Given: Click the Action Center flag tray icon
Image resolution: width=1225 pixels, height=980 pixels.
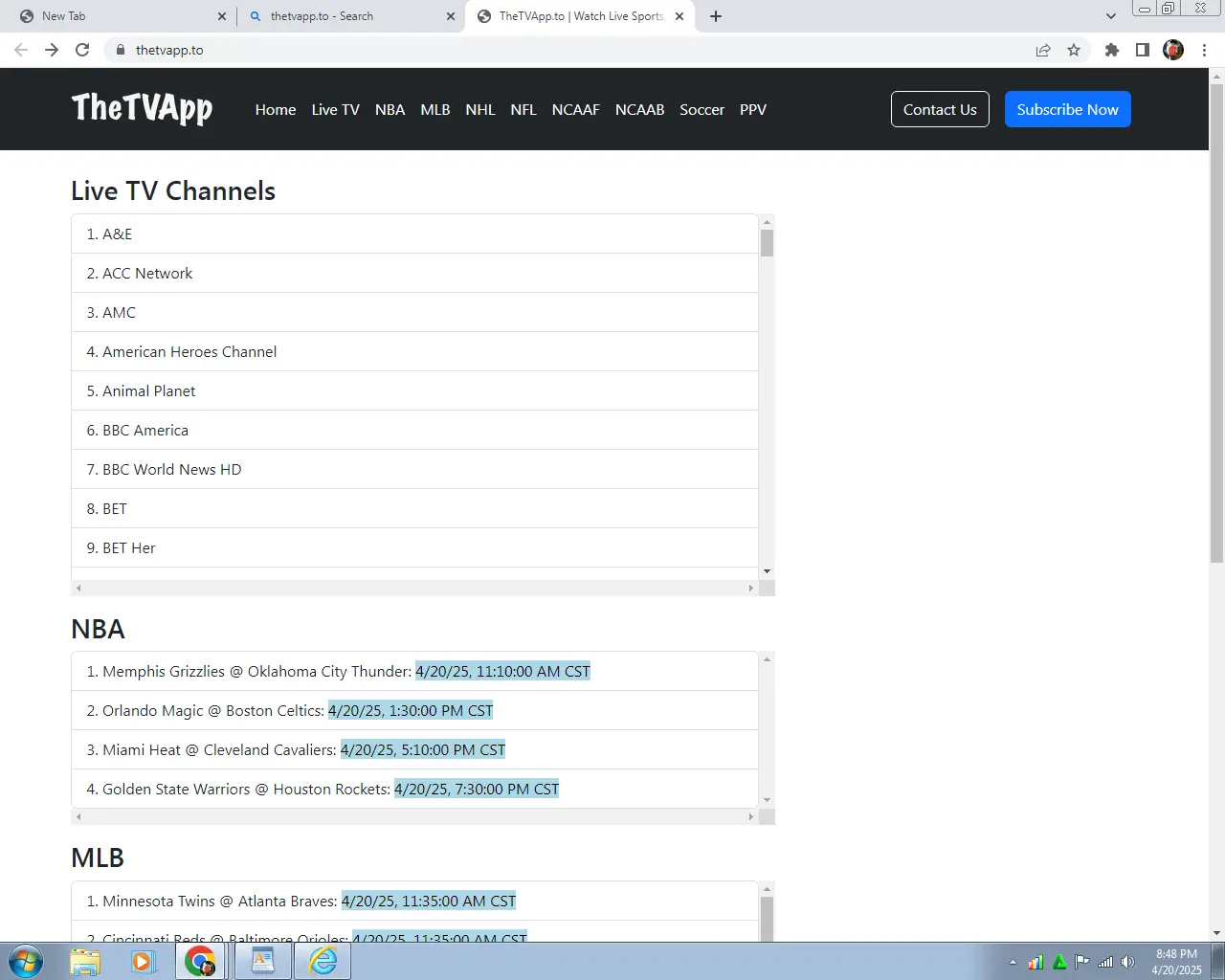Looking at the screenshot, I should [1082, 962].
